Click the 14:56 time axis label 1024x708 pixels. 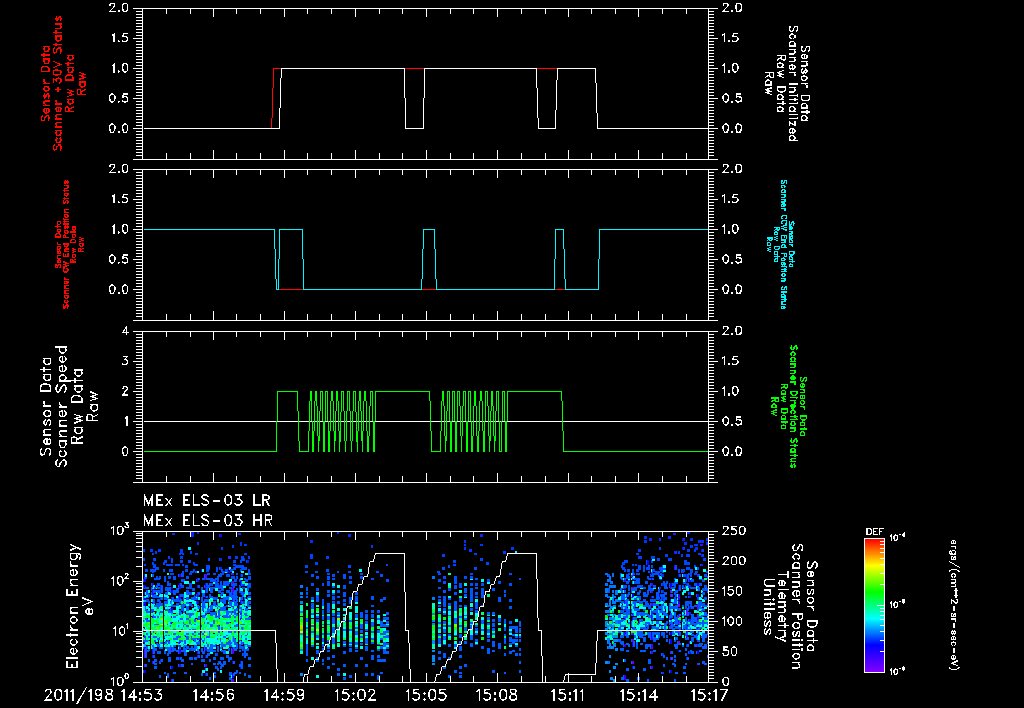[213, 695]
